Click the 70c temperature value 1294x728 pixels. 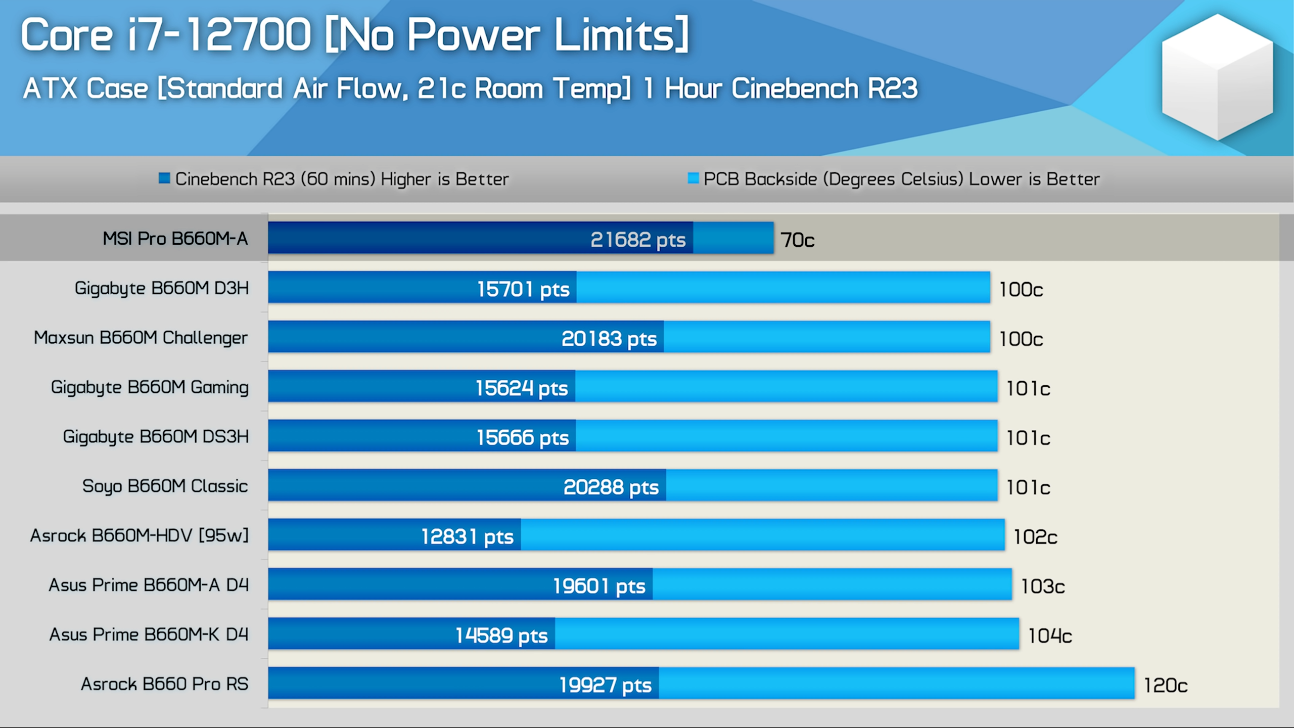(x=797, y=240)
